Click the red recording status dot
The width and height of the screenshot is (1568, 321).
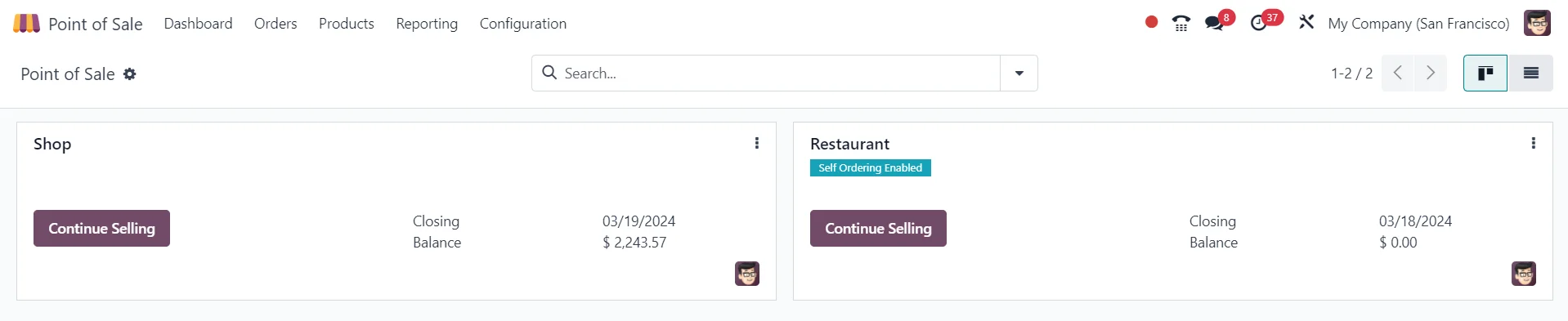click(x=1151, y=22)
